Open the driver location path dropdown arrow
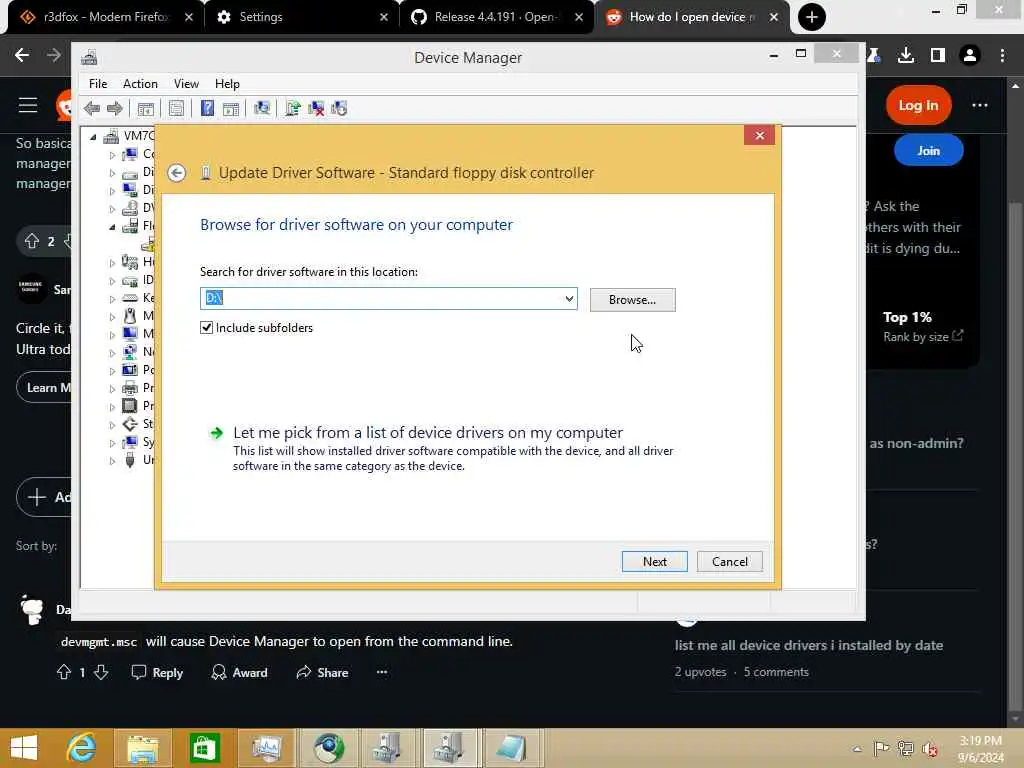Image resolution: width=1024 pixels, height=768 pixels. [x=569, y=298]
